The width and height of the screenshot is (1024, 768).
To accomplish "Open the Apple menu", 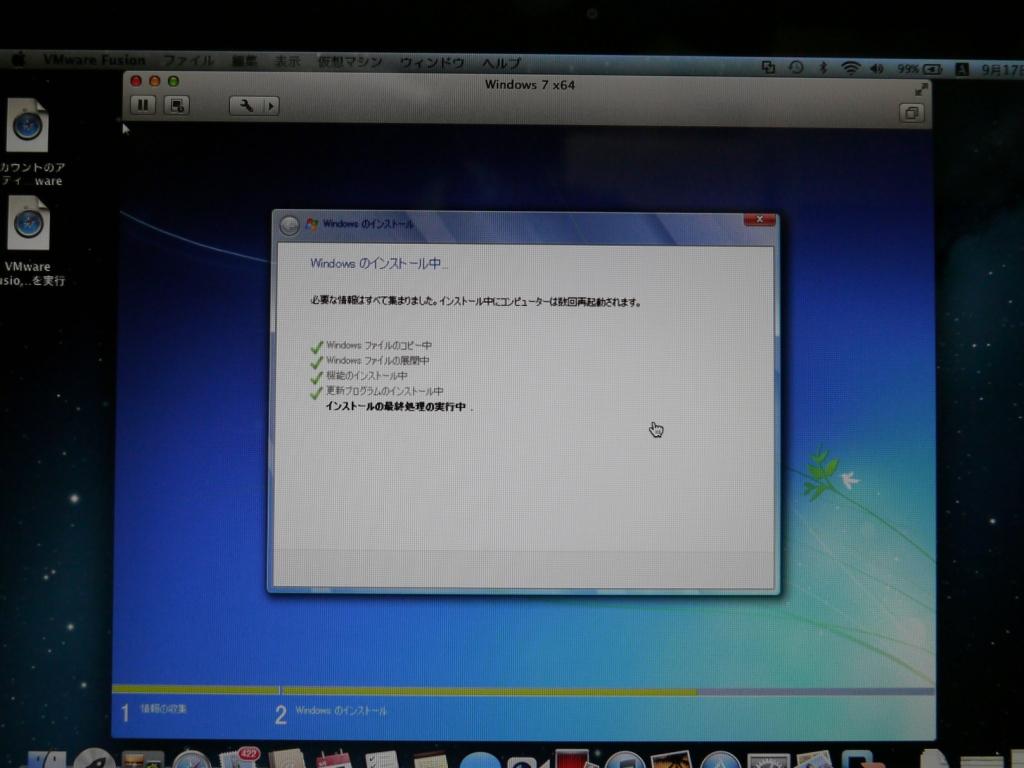I will coord(19,59).
